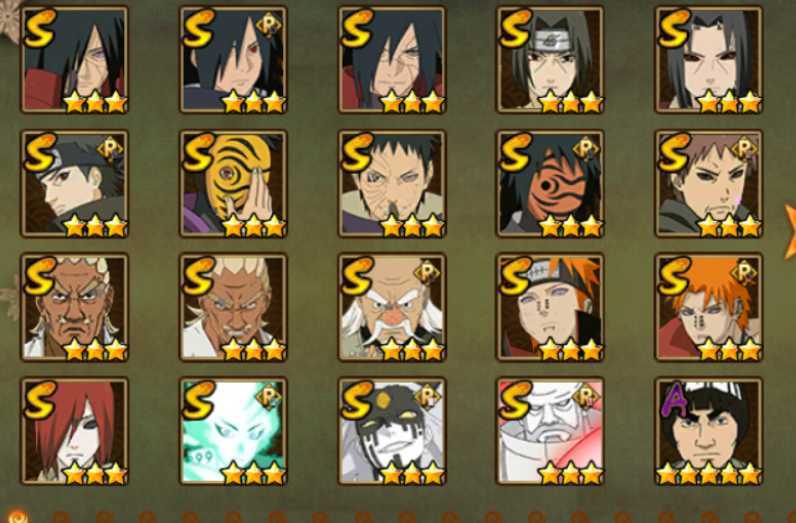Select the glowing cyan-white character portrait
Viewport: 796px width, 523px height.
(x=233, y=431)
